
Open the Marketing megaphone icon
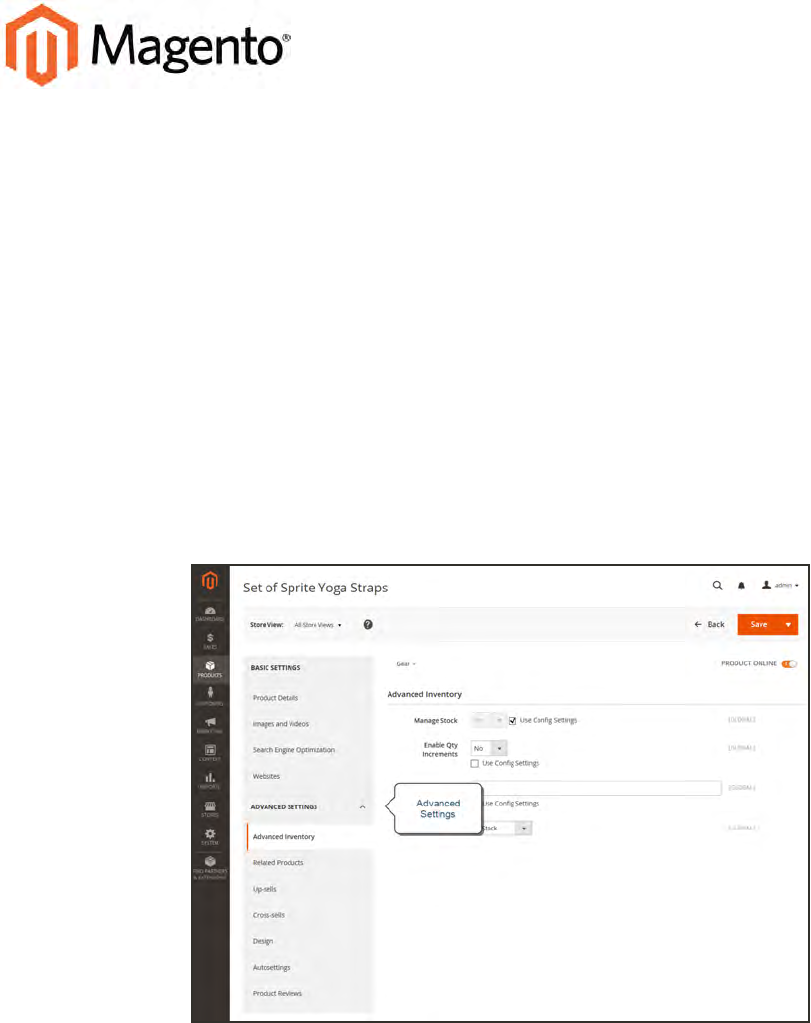tap(209, 725)
